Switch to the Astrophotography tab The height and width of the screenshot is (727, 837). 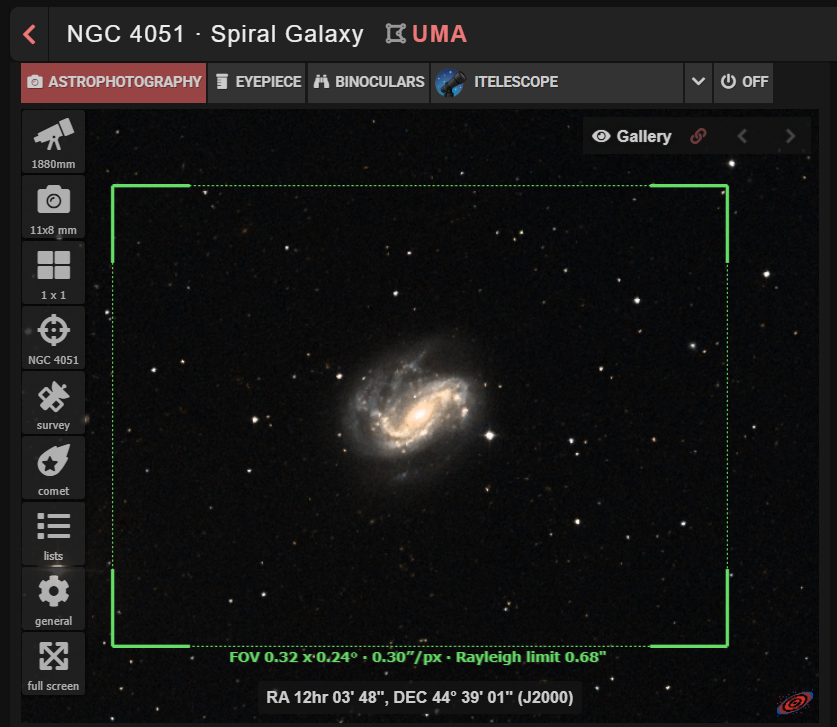(x=114, y=82)
